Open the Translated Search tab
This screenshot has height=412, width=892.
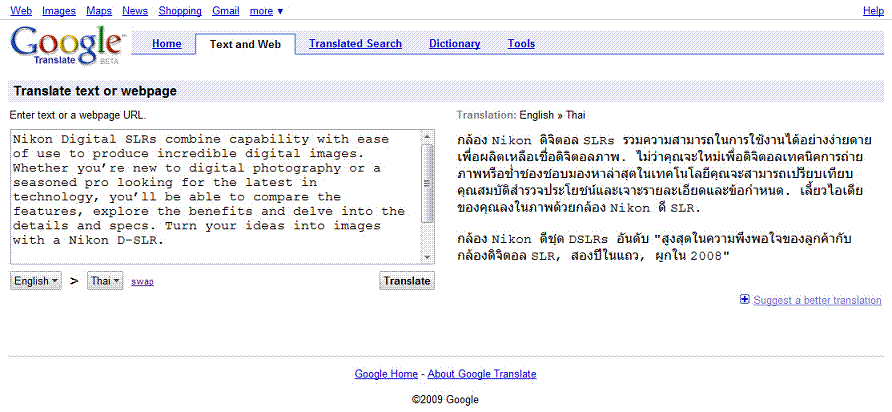click(x=355, y=44)
